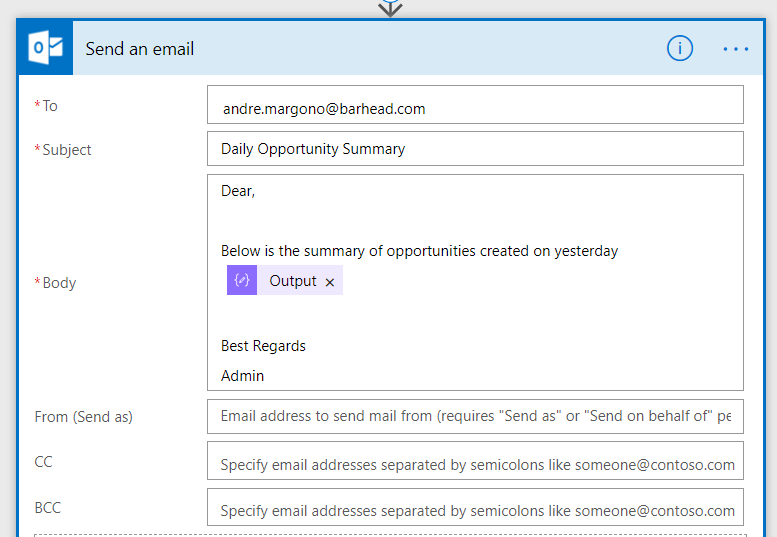Viewport: 777px width, 537px height.
Task: Click the Outlook icon in action header
Action: pyautogui.click(x=45, y=48)
